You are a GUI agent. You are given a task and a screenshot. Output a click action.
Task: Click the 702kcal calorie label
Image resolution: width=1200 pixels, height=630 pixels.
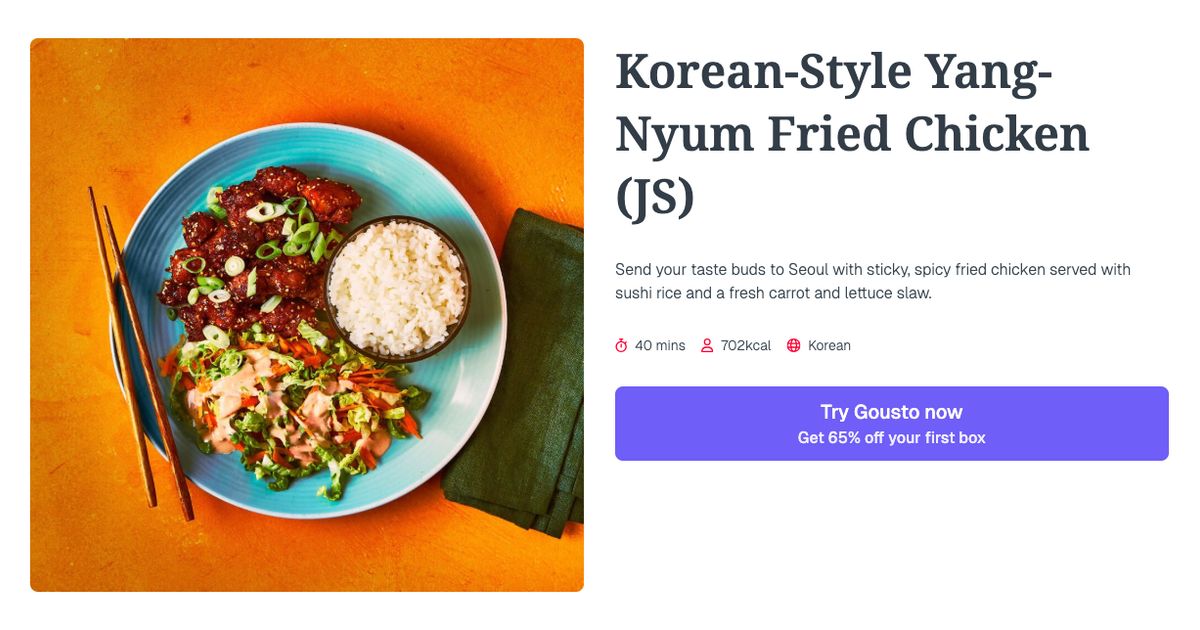[x=744, y=345]
